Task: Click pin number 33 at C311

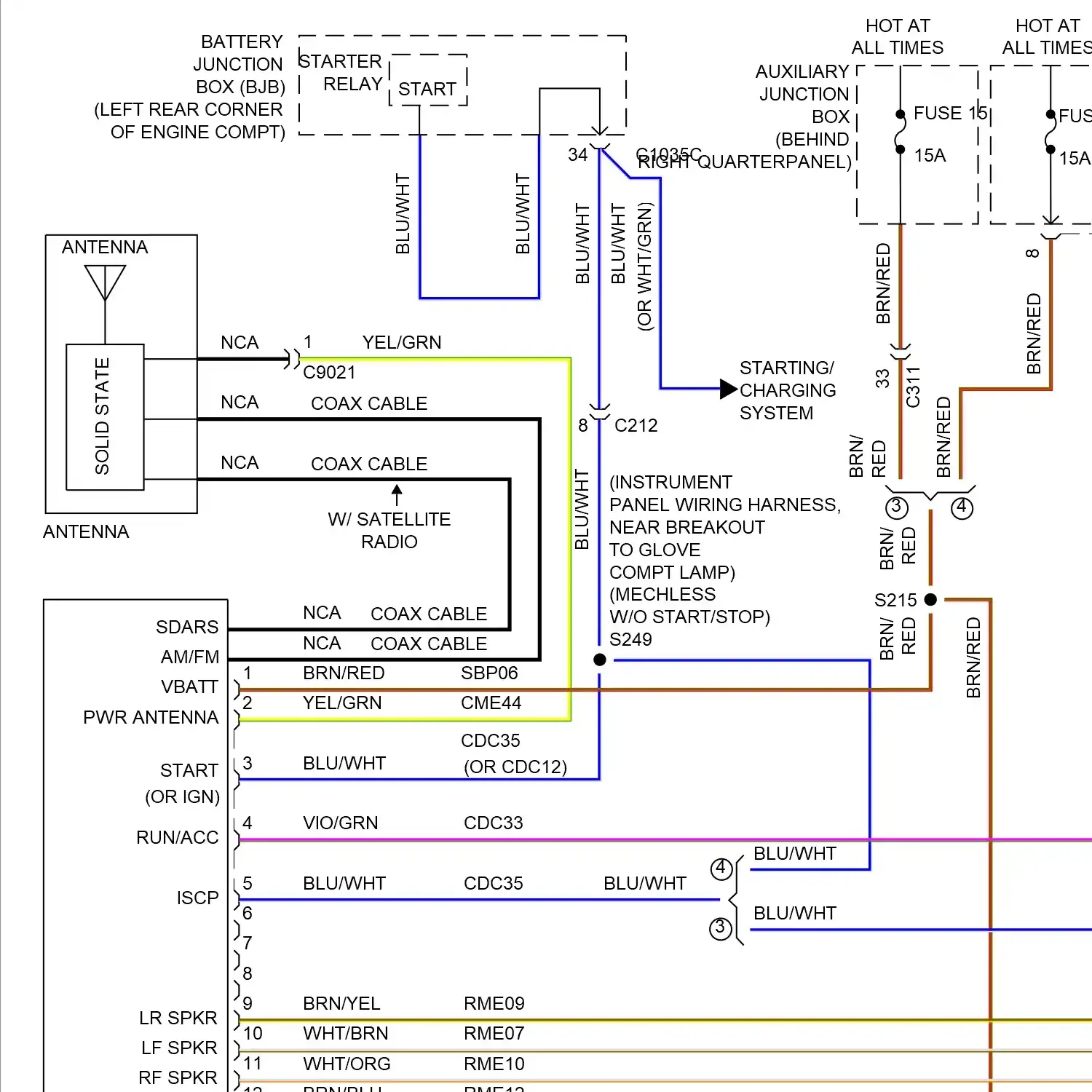Action: click(x=882, y=379)
